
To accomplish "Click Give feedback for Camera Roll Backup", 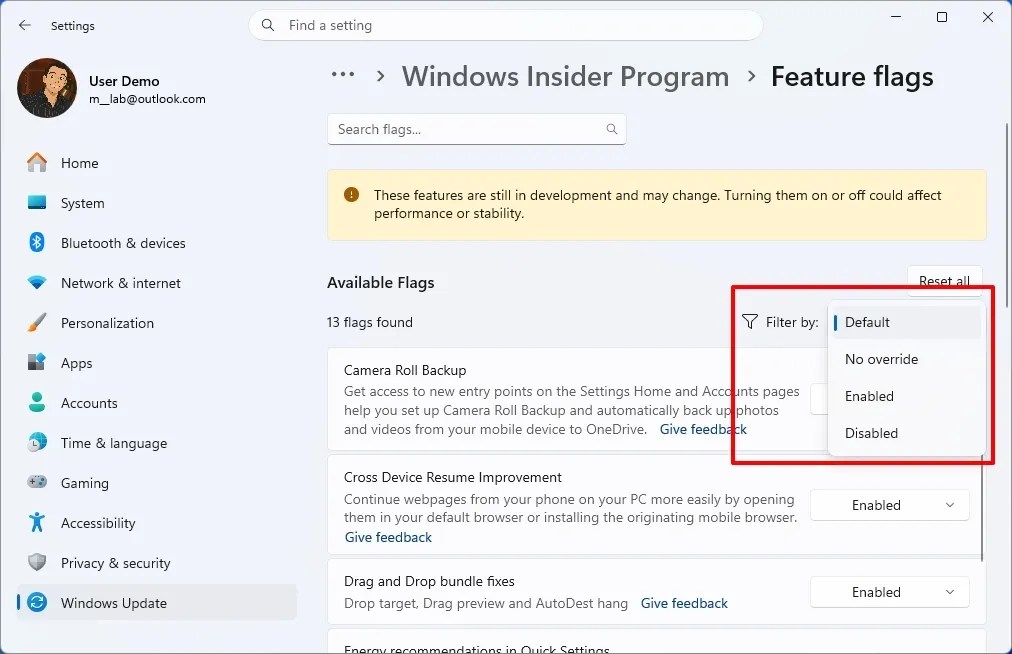I will 703,429.
